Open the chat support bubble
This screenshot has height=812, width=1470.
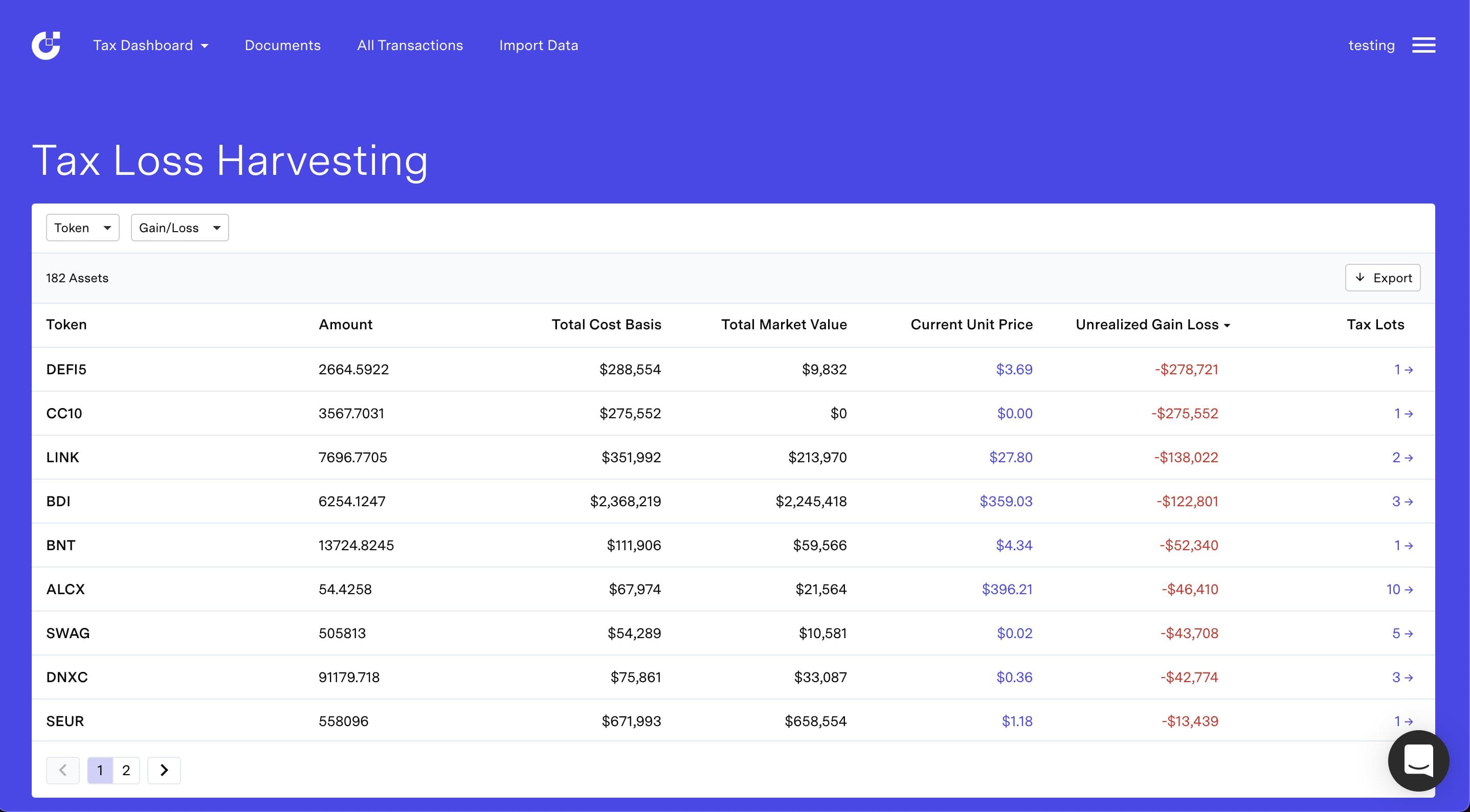pyautogui.click(x=1418, y=761)
